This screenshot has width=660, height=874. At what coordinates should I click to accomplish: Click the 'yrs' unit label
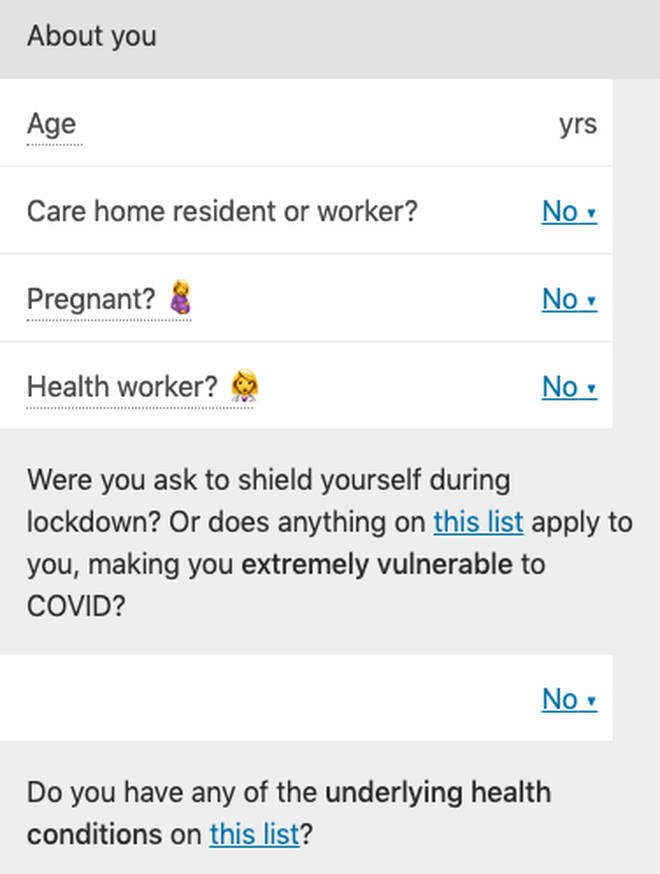pos(578,125)
